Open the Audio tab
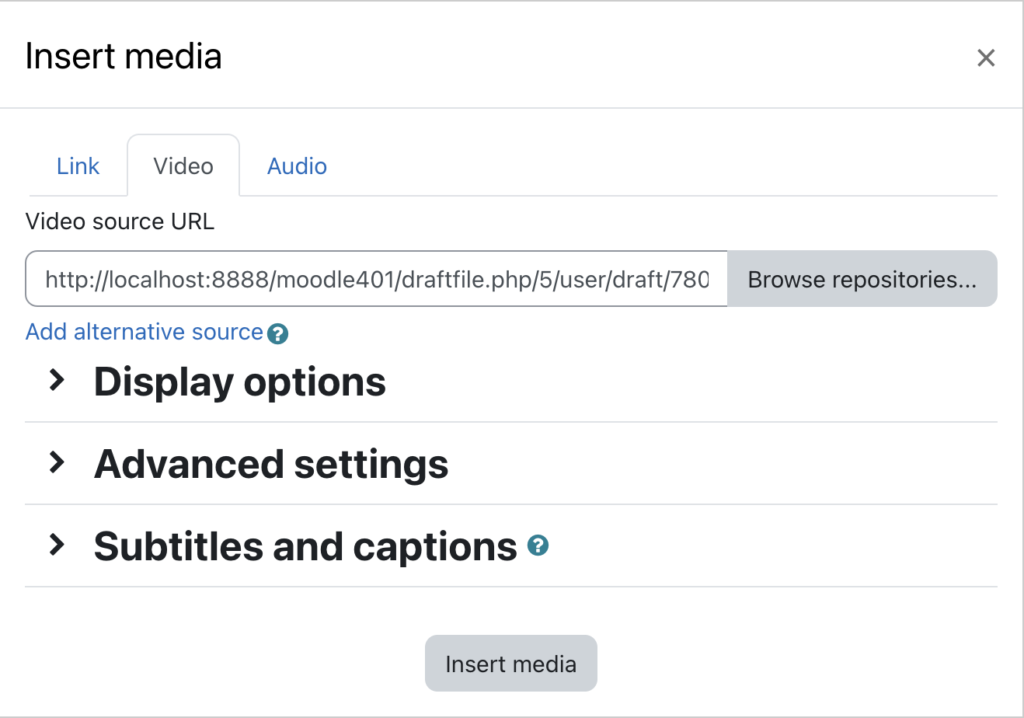This screenshot has width=1024, height=718. point(297,166)
